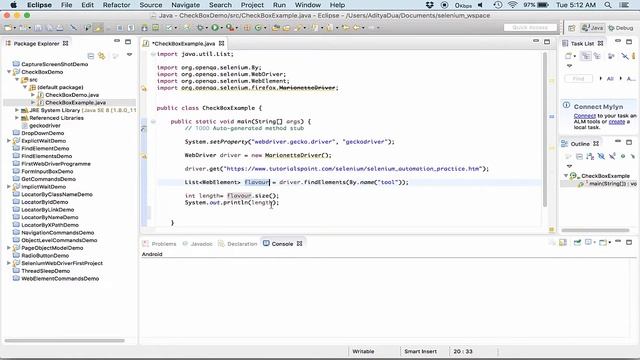Click the Task List Find field

click(579, 78)
